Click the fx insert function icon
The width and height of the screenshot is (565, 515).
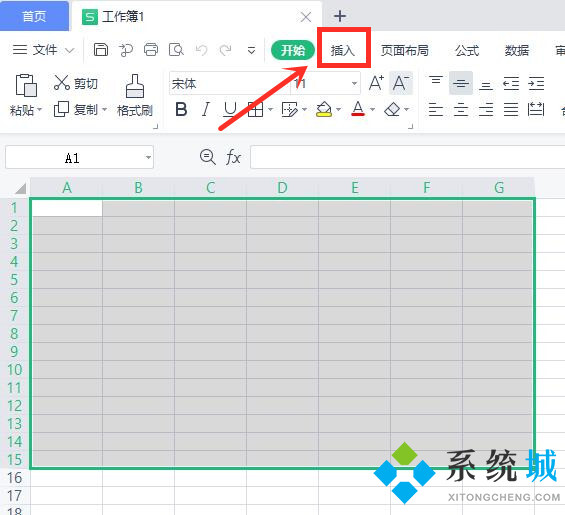point(233,157)
